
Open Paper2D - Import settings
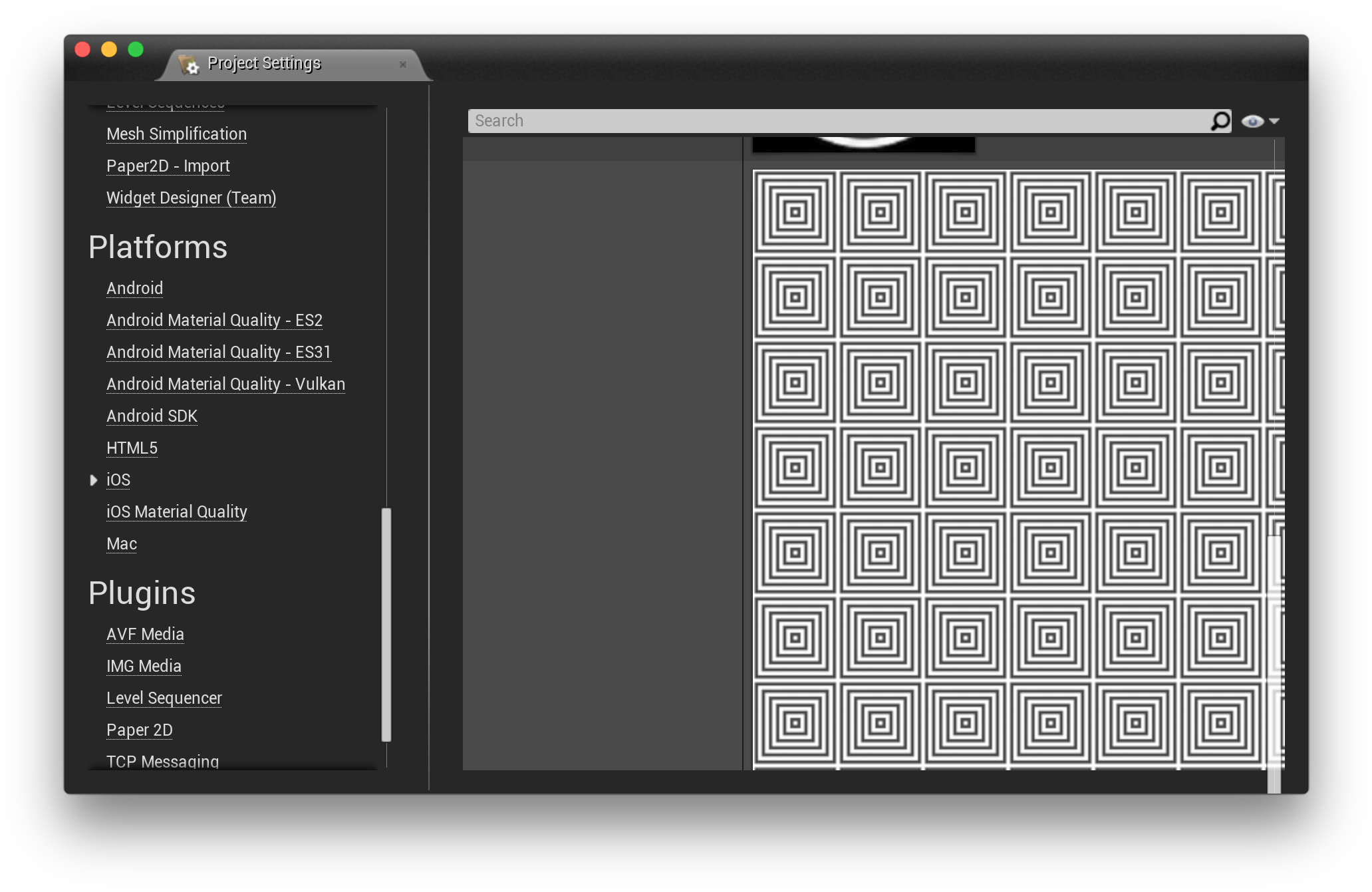168,166
